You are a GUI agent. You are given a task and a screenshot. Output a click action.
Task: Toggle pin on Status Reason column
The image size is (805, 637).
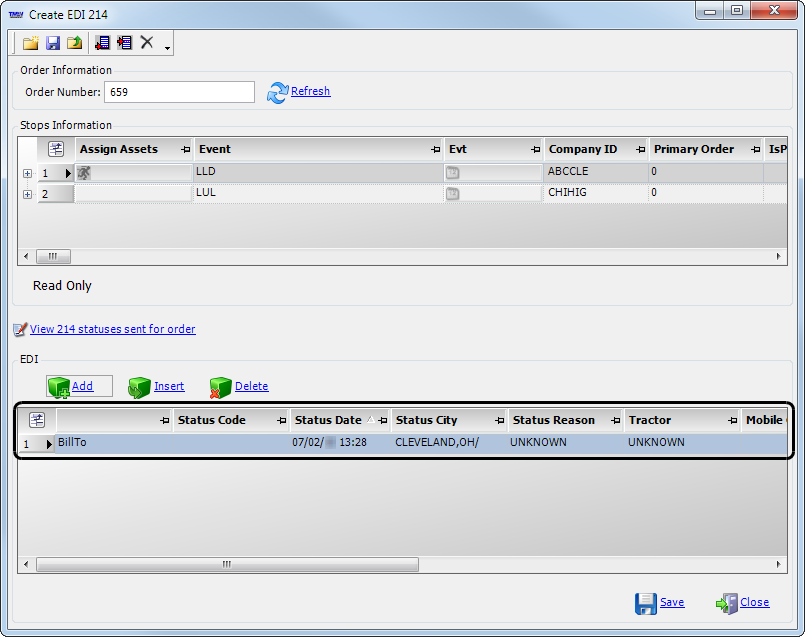pos(615,421)
